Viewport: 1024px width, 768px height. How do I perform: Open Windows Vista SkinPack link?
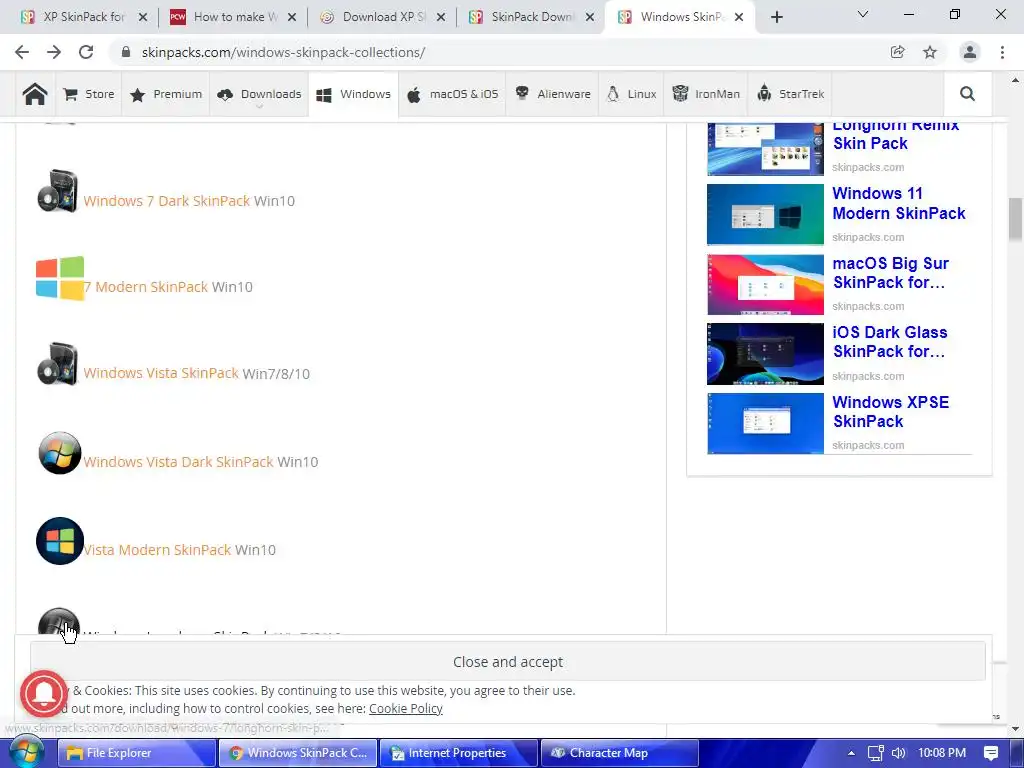(x=161, y=373)
